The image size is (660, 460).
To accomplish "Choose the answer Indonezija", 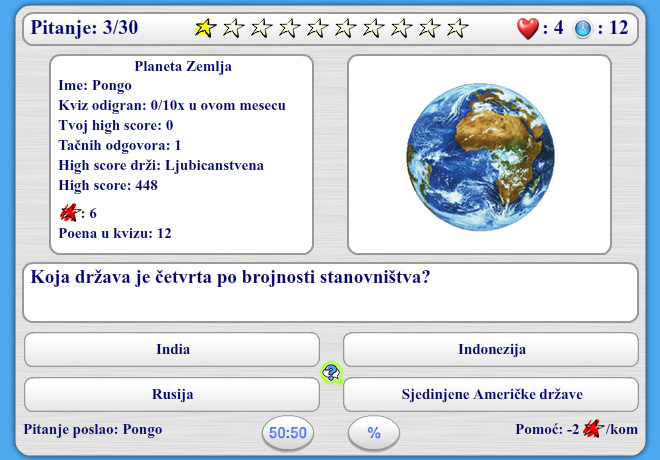I will pyautogui.click(x=491, y=349).
